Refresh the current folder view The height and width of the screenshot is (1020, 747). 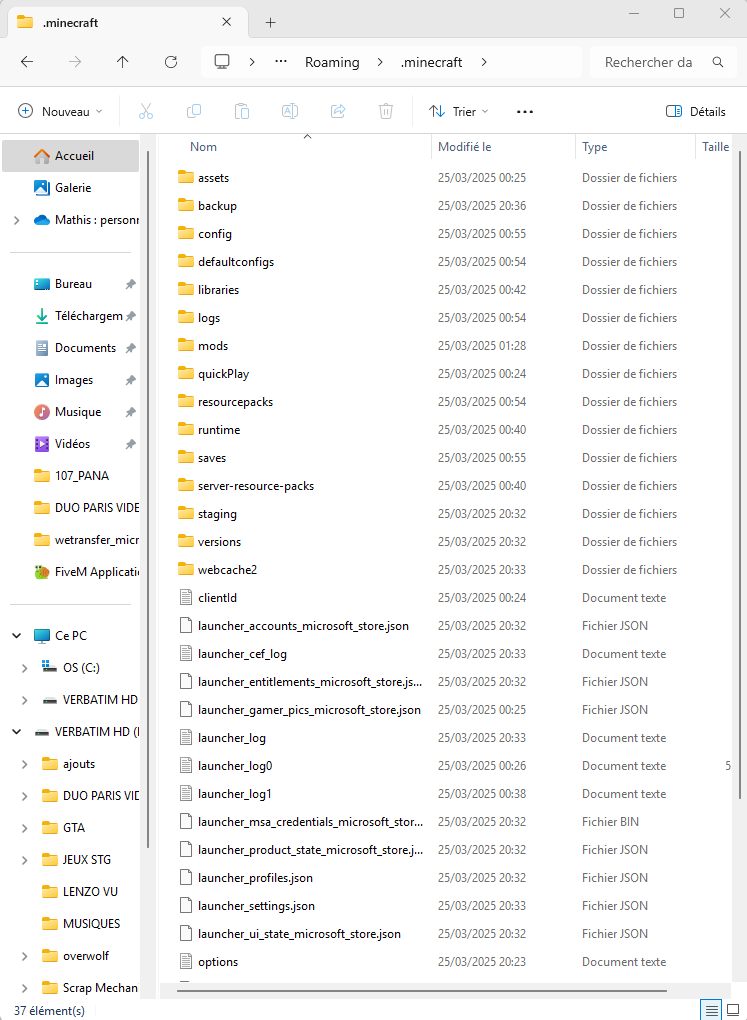(x=170, y=62)
